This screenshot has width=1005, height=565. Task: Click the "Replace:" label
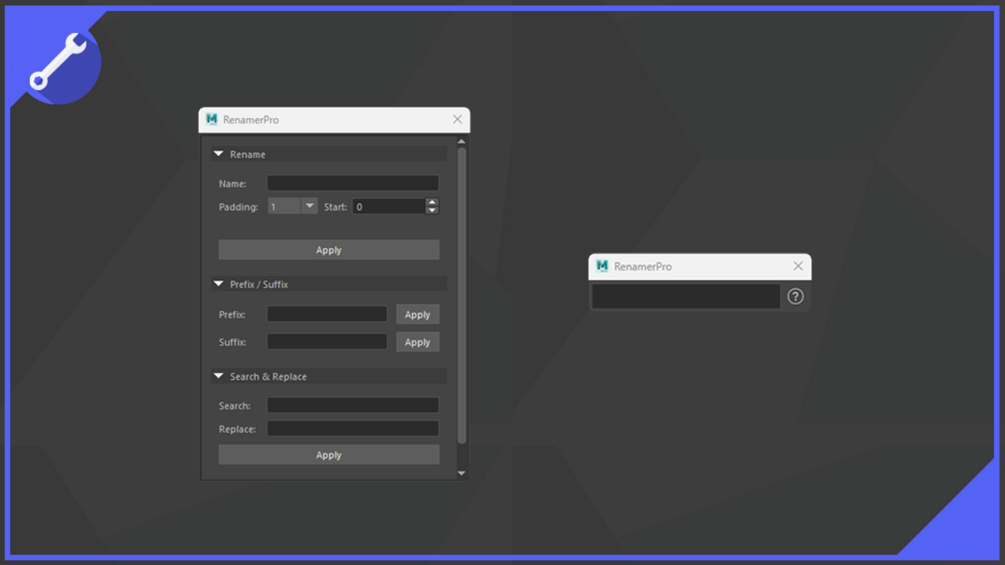click(237, 429)
